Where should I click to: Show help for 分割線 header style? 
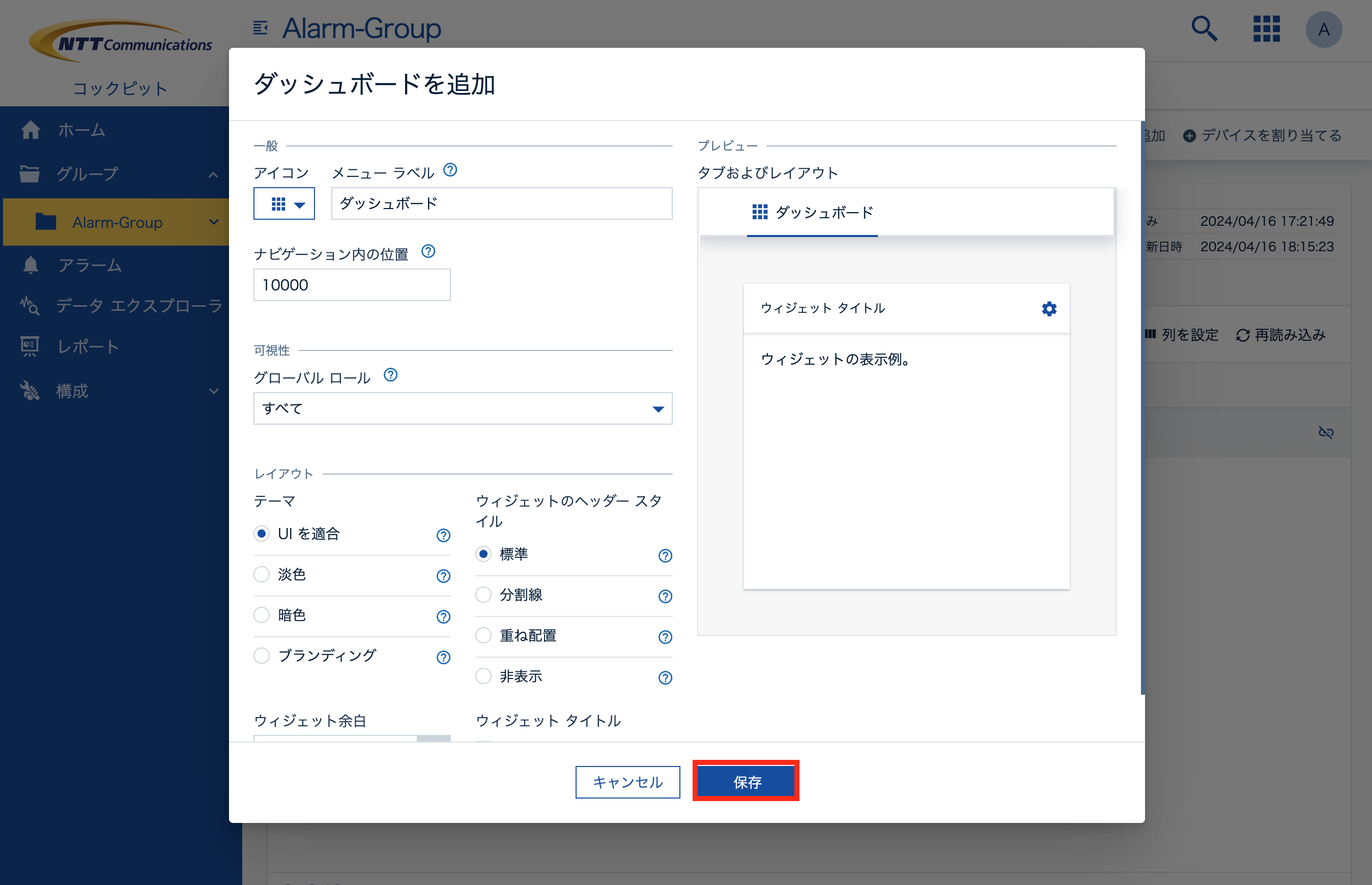click(665, 597)
